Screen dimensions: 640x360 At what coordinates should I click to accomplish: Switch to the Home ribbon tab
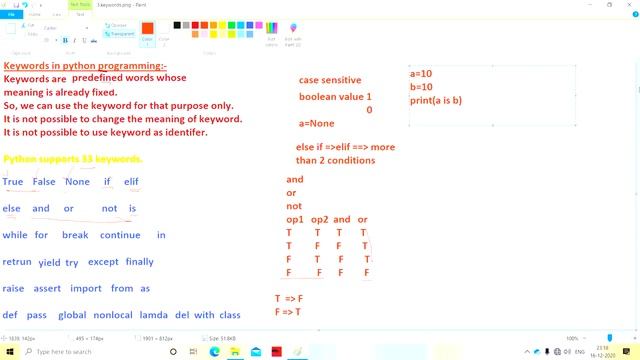coord(35,15)
